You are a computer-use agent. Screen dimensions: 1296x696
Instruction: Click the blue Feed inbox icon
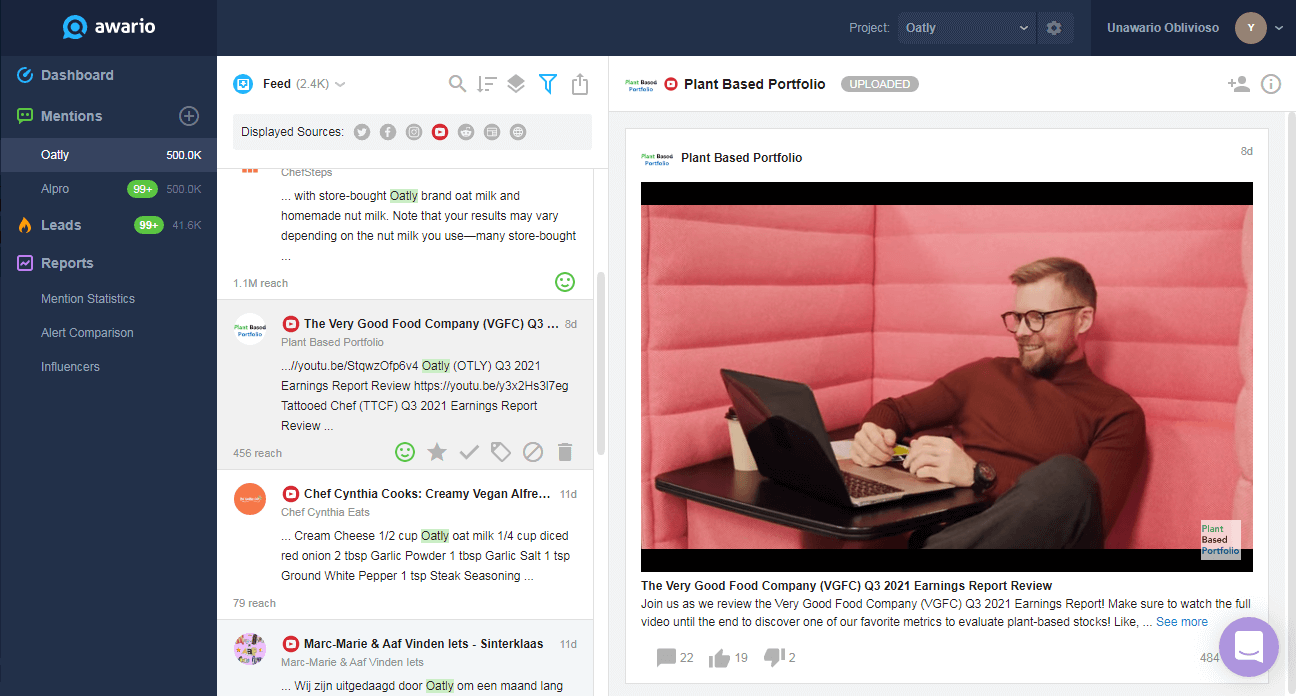click(x=242, y=84)
